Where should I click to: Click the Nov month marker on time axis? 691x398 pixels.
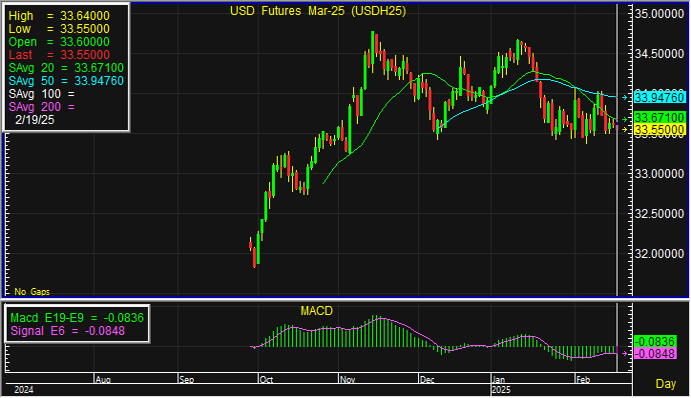[347, 379]
